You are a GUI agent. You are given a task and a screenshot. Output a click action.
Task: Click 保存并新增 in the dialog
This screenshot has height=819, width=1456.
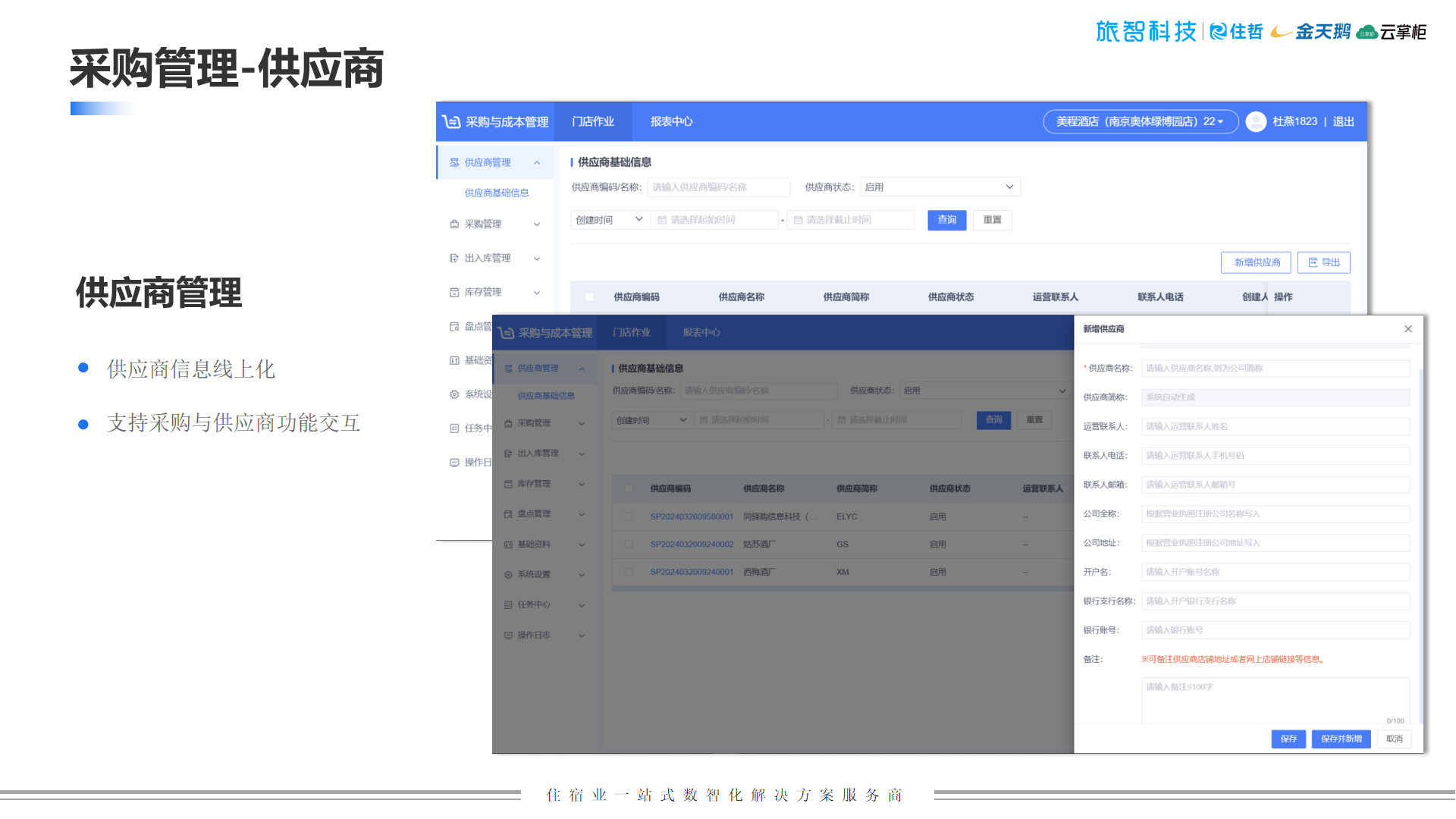coord(1341,739)
